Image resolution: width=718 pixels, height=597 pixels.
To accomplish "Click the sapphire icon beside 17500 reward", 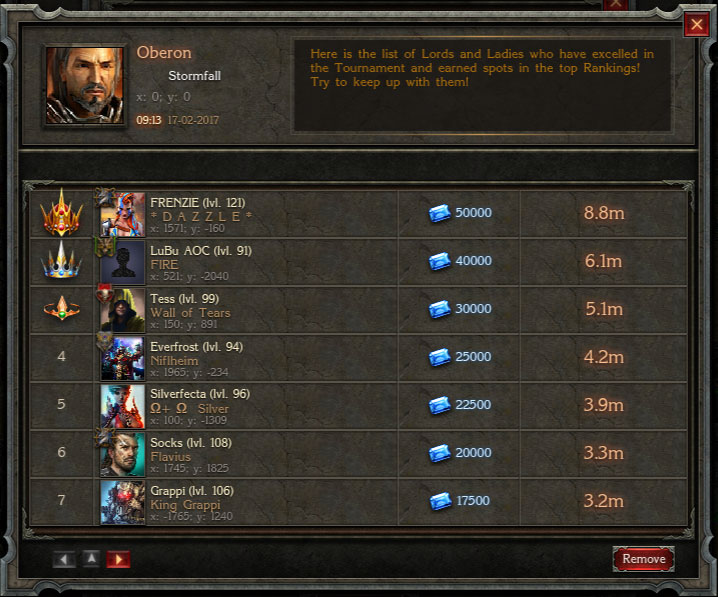I will (441, 501).
